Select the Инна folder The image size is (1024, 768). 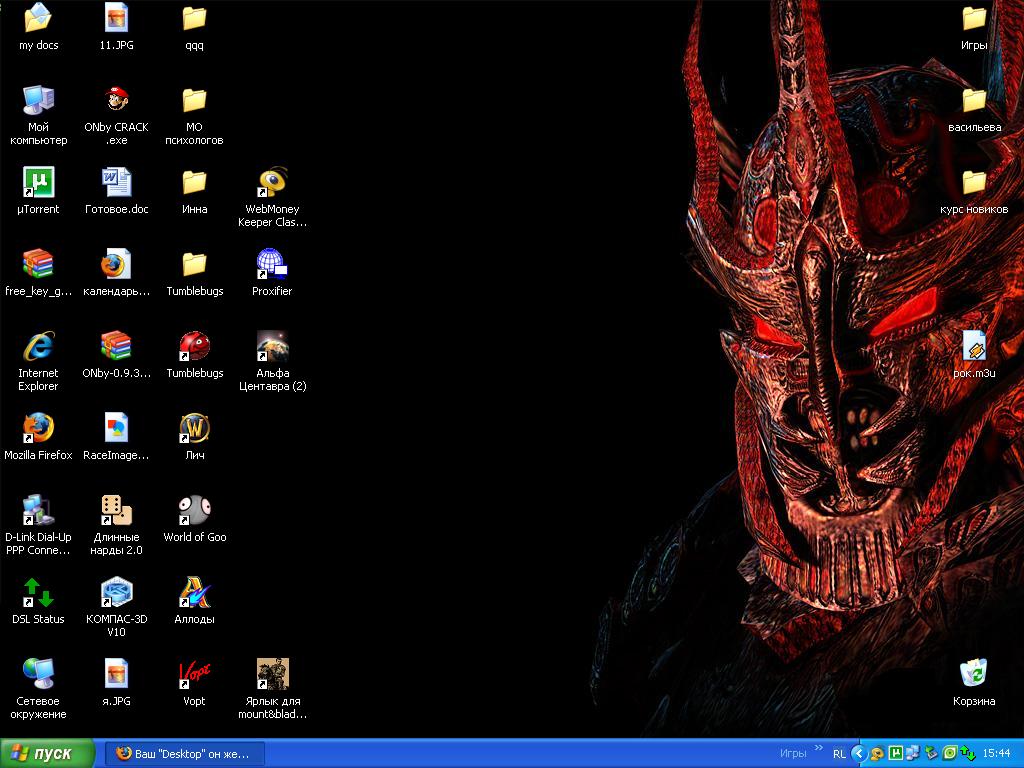click(194, 182)
